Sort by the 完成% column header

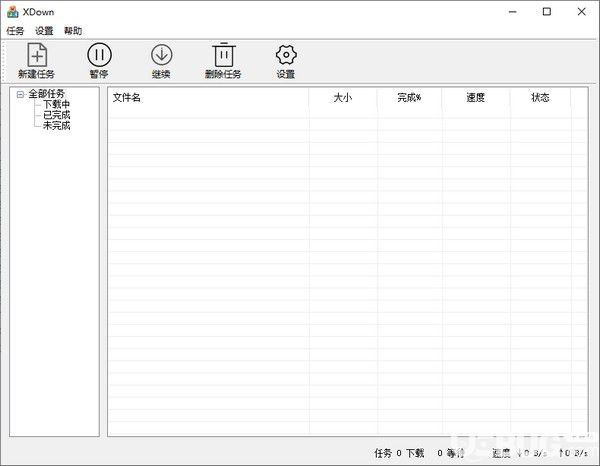pyautogui.click(x=409, y=98)
